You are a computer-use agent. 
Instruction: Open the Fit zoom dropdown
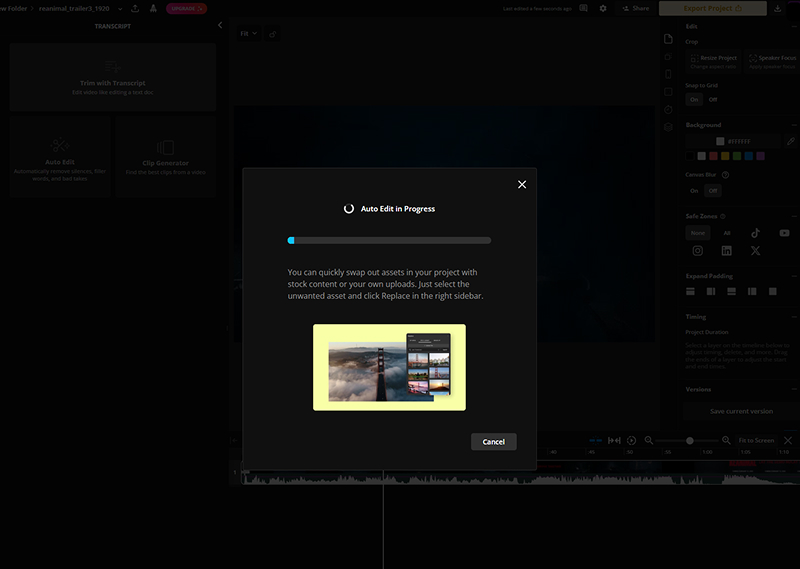[248, 33]
